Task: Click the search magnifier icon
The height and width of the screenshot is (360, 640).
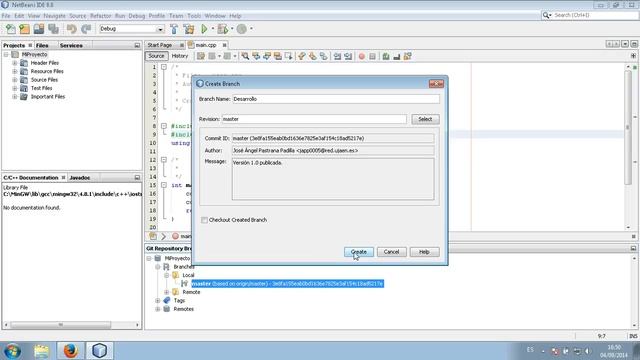Action: pos(547,15)
